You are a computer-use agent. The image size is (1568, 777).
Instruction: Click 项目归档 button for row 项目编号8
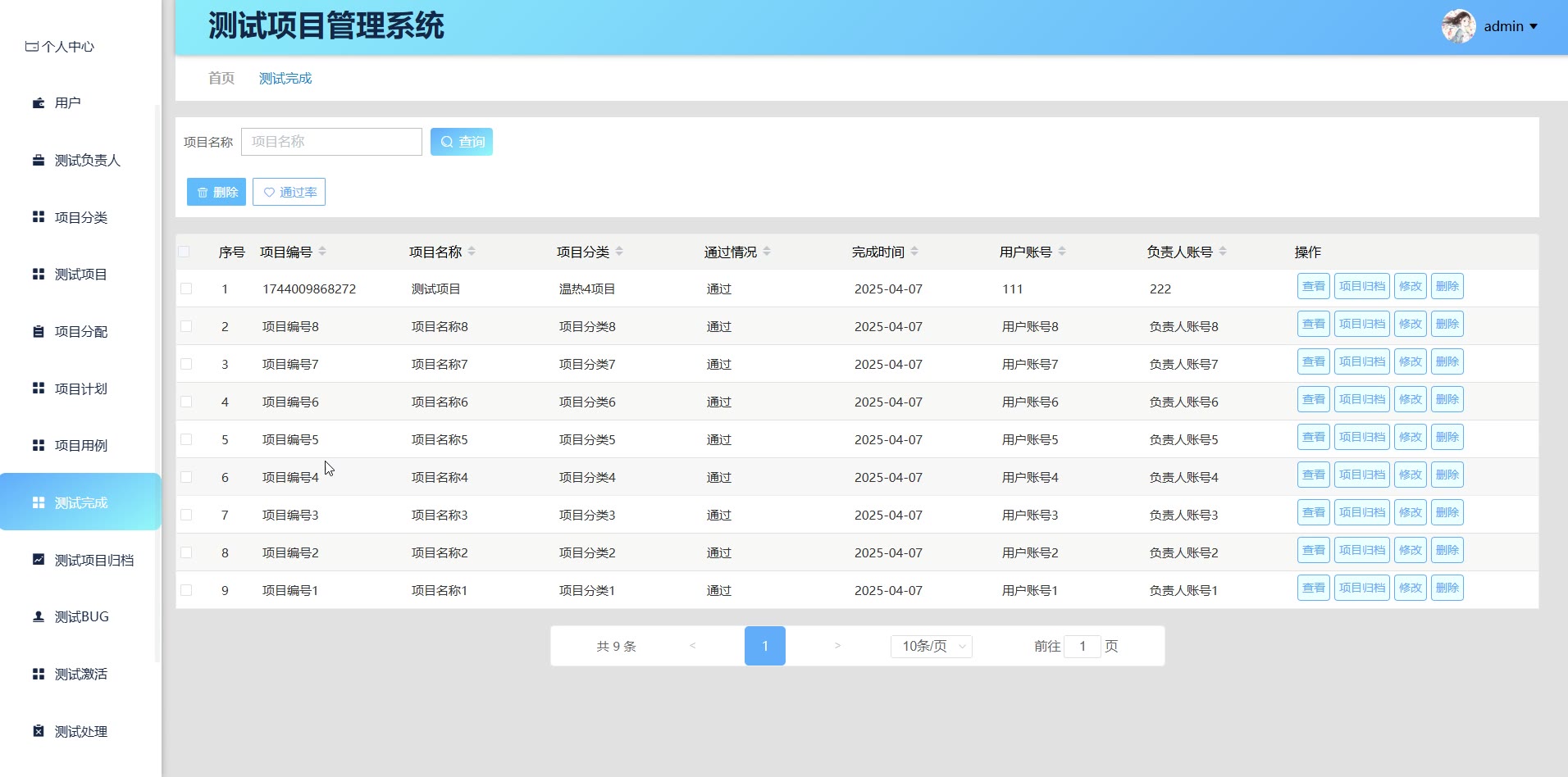1361,324
